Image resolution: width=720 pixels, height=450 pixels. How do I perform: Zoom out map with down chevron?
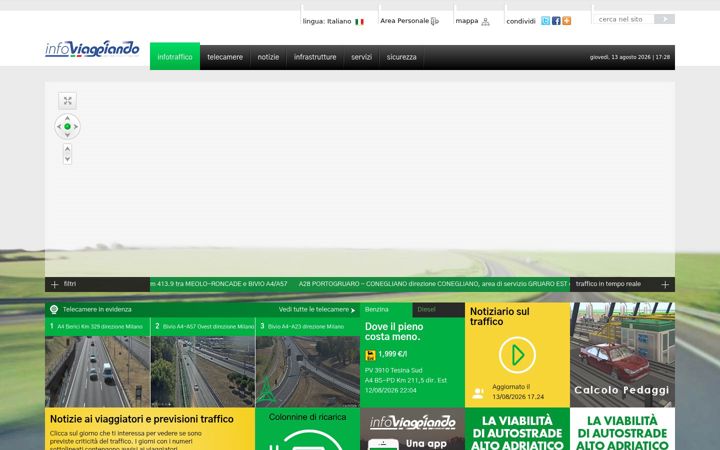click(x=68, y=159)
